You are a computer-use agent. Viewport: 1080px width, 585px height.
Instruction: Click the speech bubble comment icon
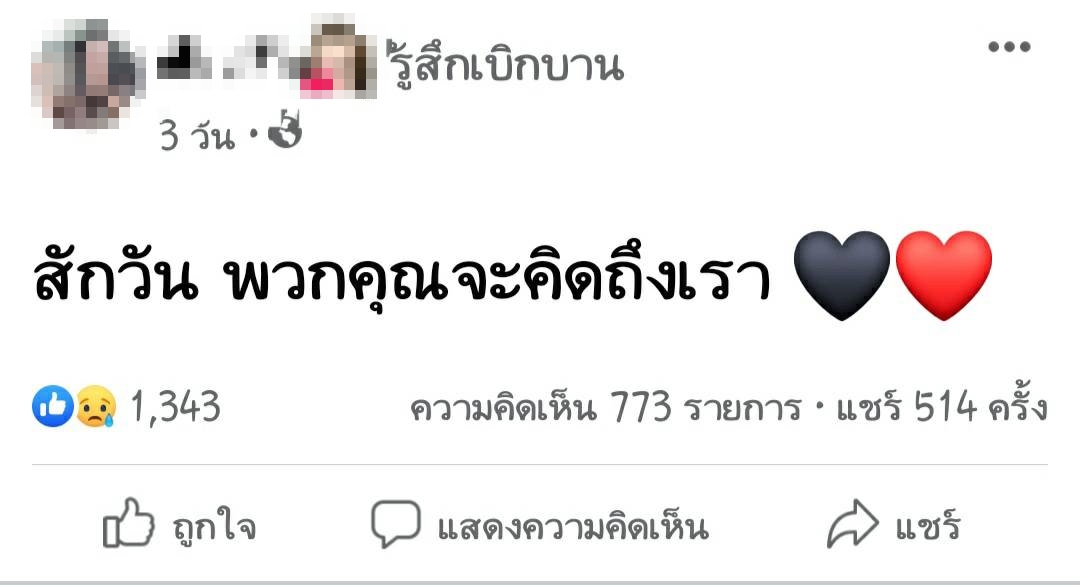(395, 524)
